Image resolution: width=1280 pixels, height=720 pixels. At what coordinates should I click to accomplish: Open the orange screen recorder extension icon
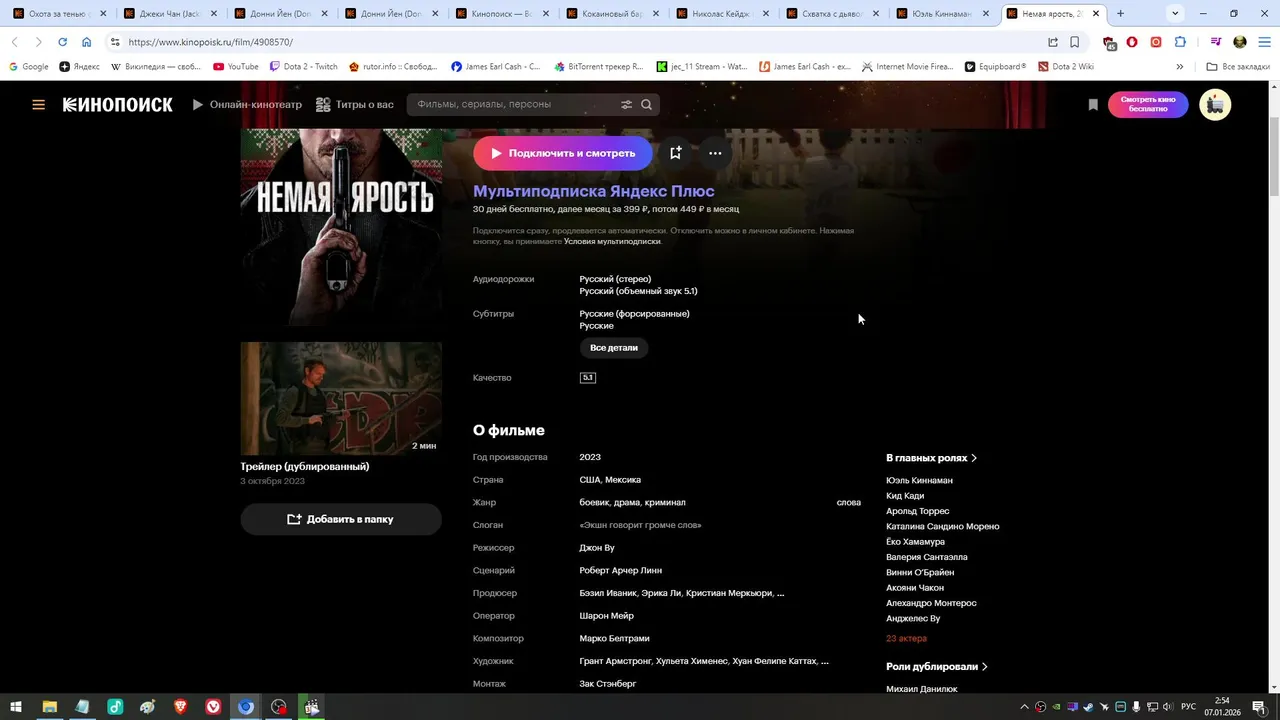pos(1156,42)
